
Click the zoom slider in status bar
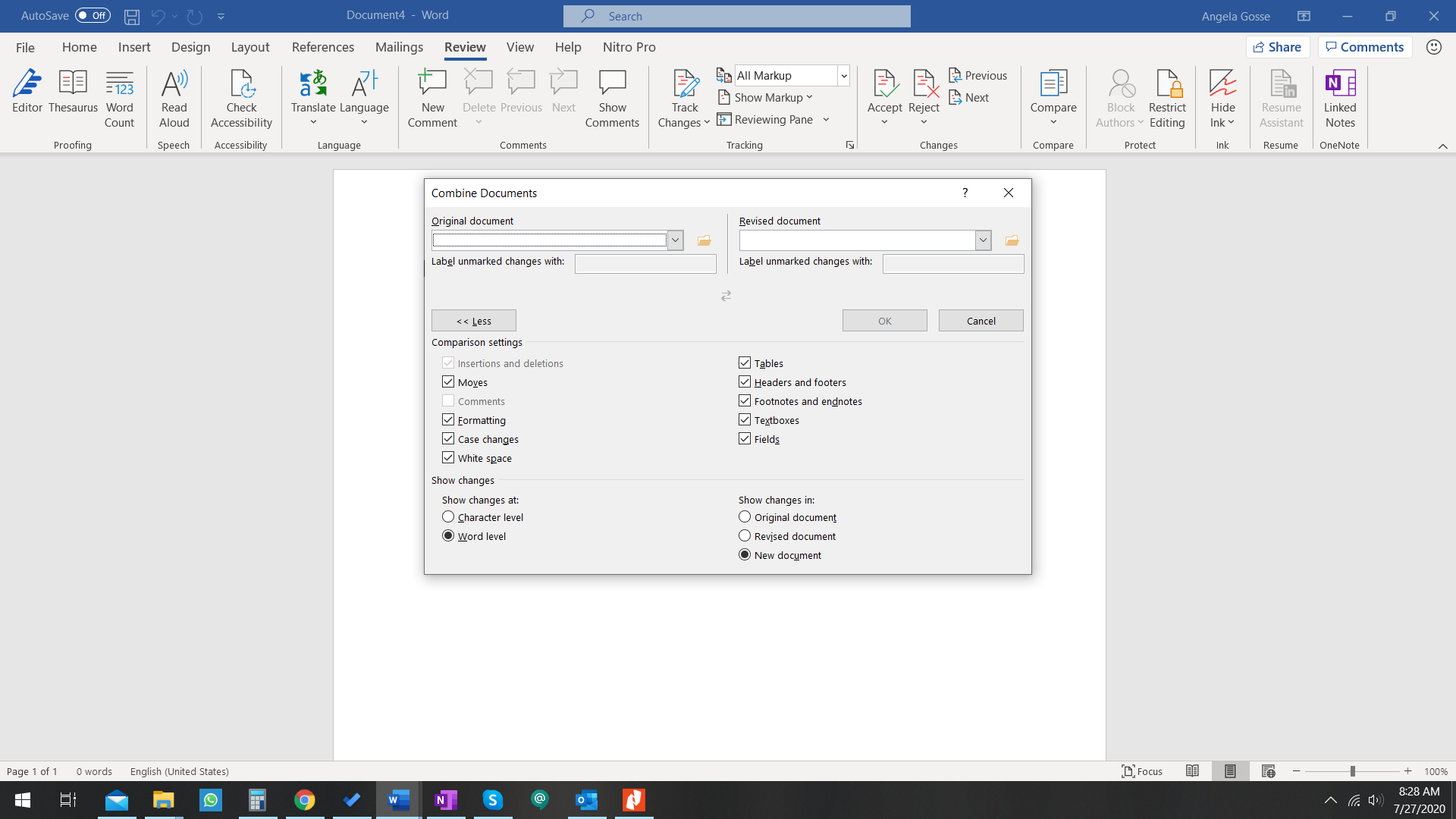pyautogui.click(x=1352, y=771)
